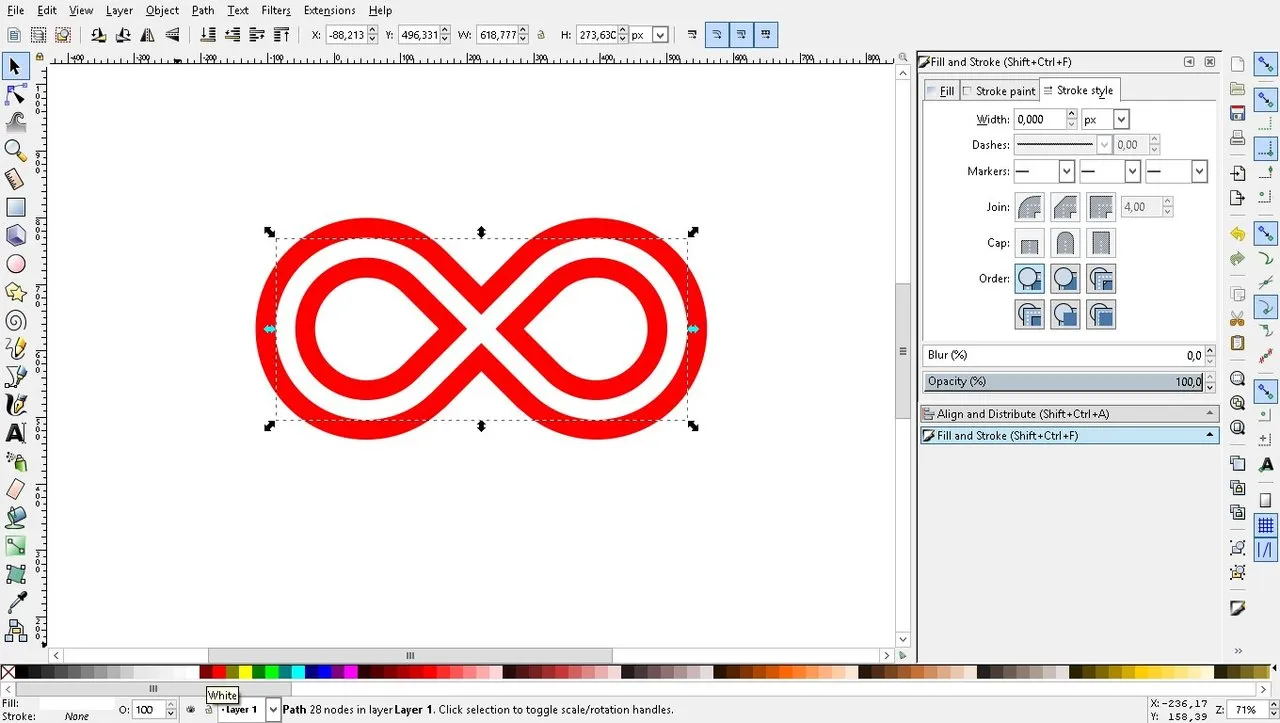Select the Spray tool
Image resolution: width=1280 pixels, height=723 pixels.
tap(15, 461)
